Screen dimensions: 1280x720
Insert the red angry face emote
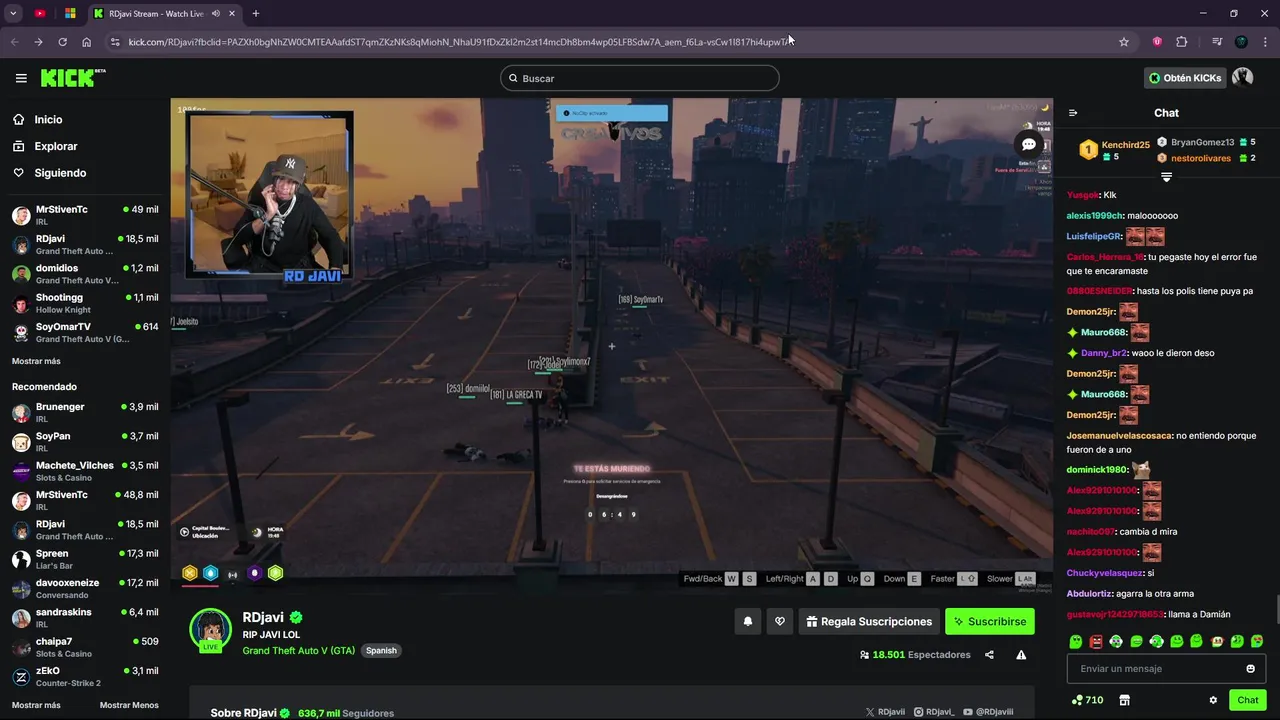(1096, 641)
